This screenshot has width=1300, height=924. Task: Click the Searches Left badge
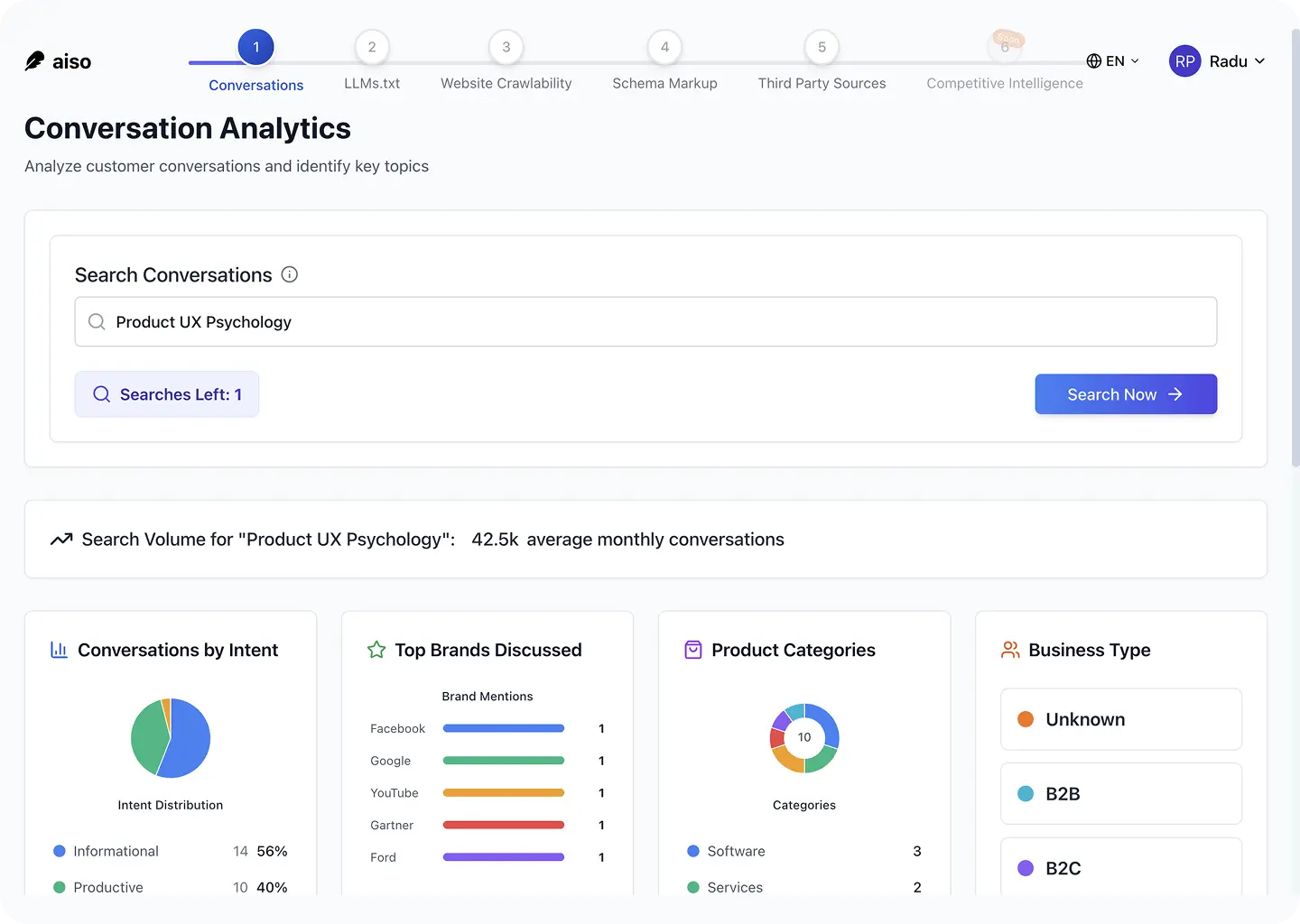click(x=166, y=394)
